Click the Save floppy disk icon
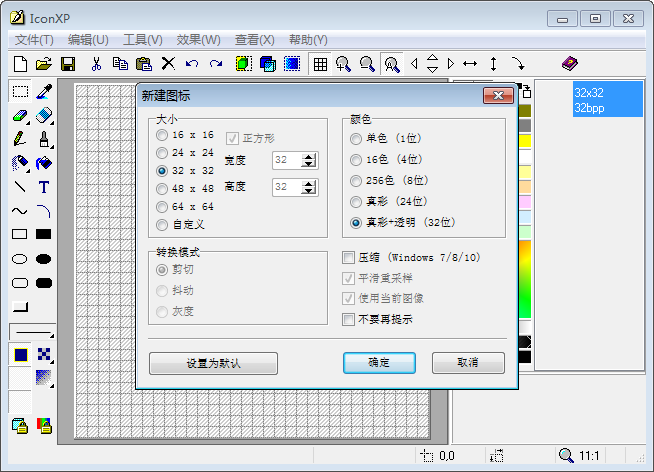The height and width of the screenshot is (472, 654). tap(68, 64)
